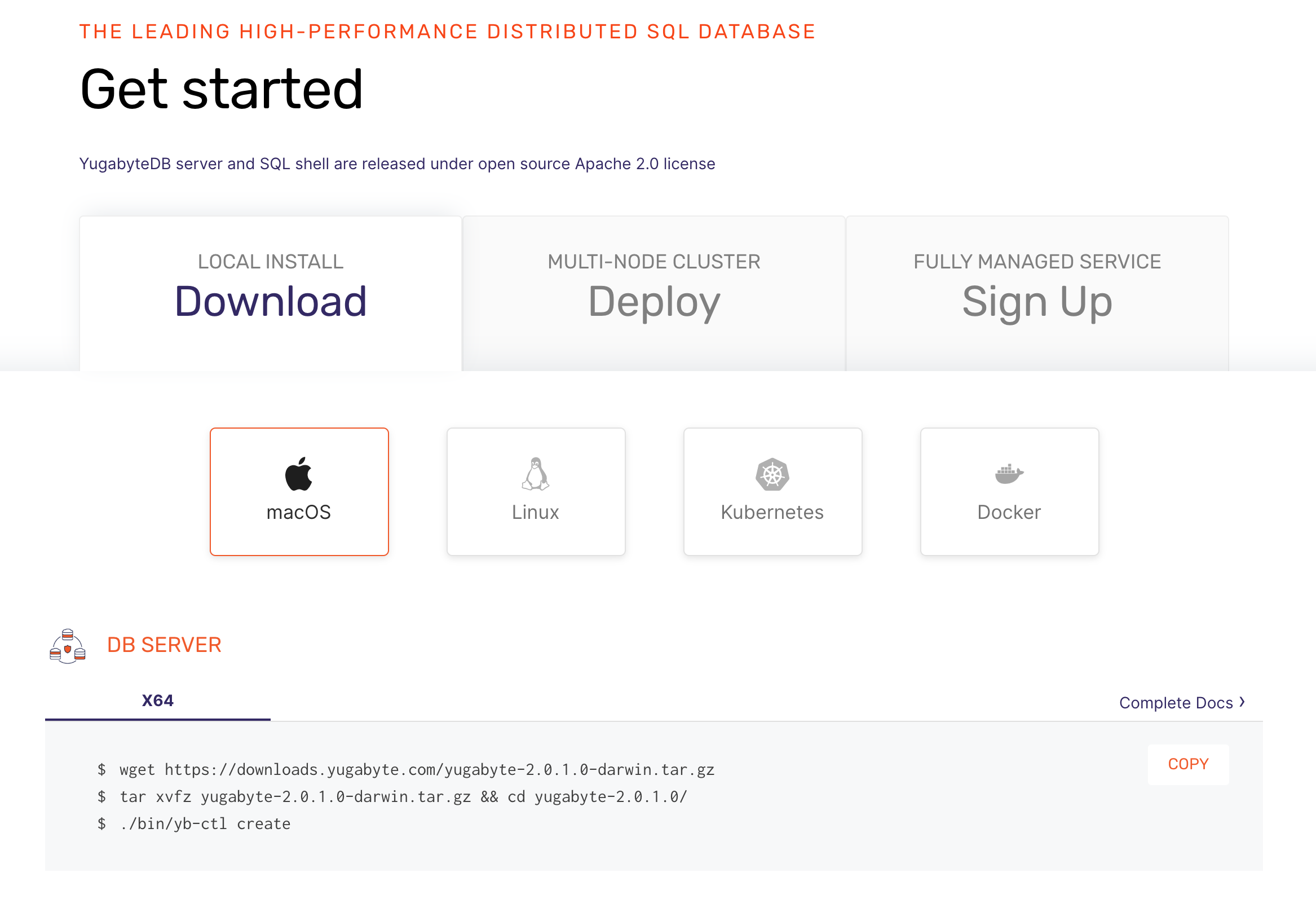Click the yb-ctl create command line
Screen dimensions: 1316x899
(x=205, y=823)
